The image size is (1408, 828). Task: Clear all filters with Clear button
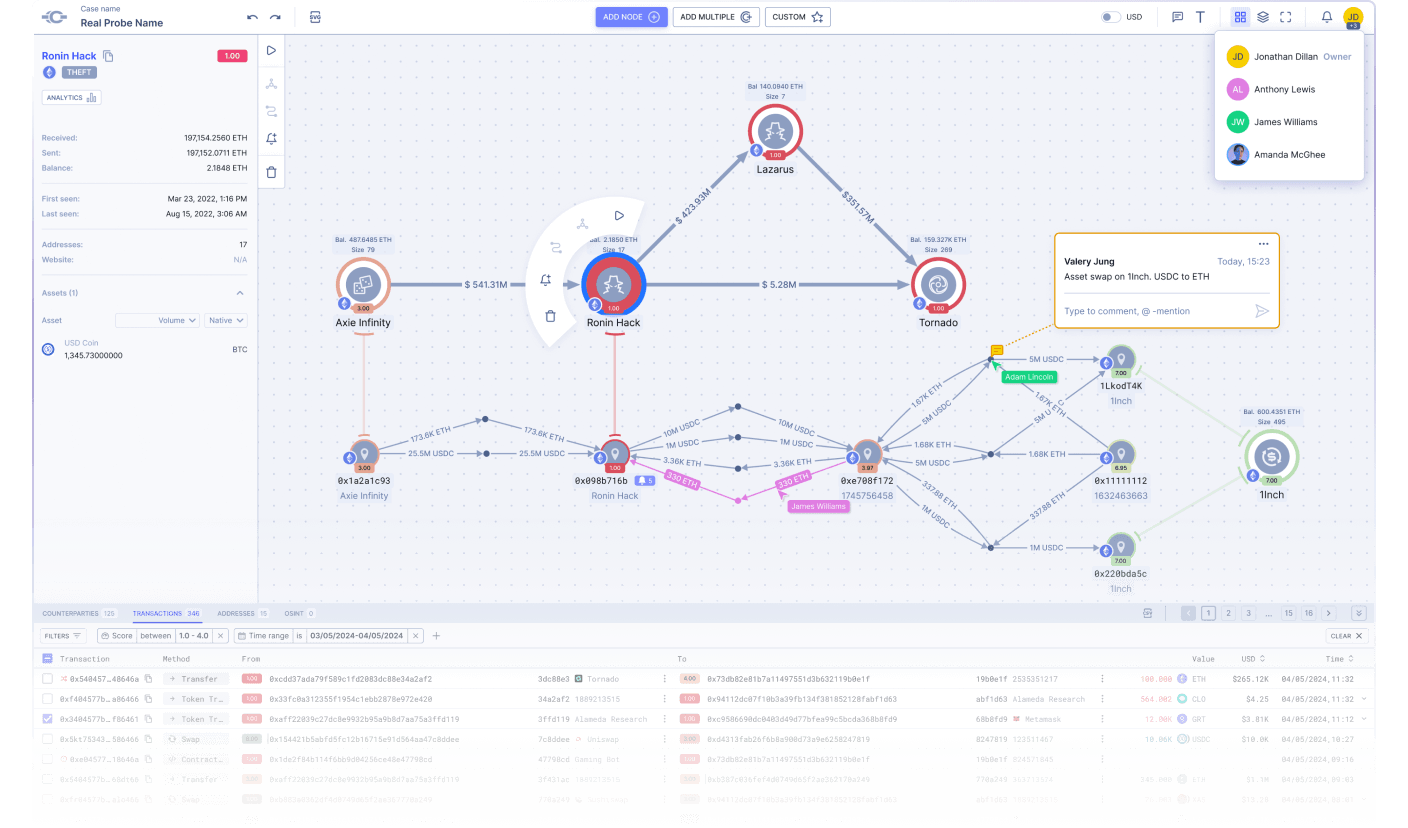(x=1346, y=636)
